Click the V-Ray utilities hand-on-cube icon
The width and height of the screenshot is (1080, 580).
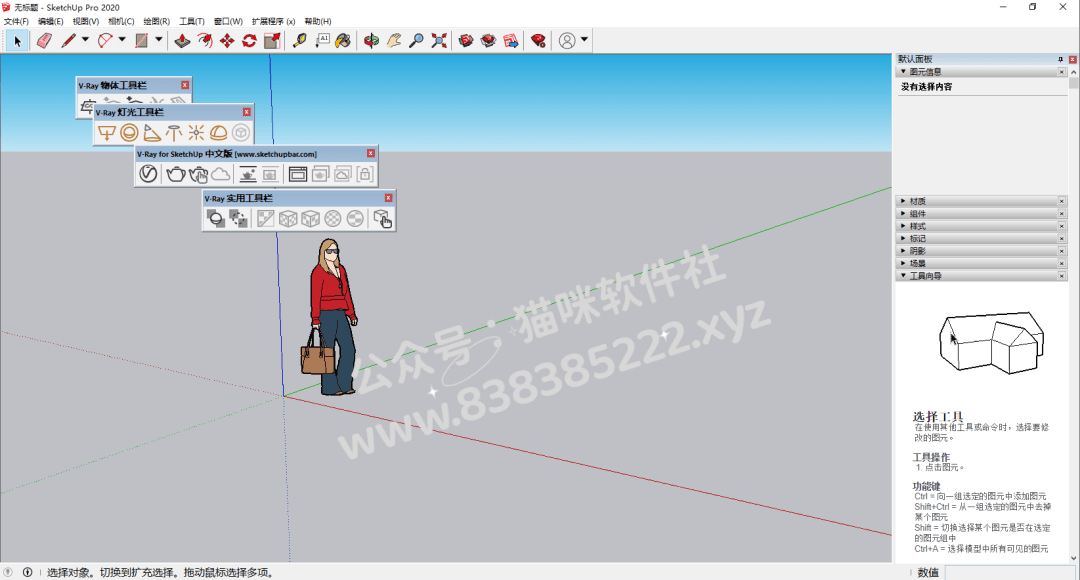pyautogui.click(x=382, y=218)
